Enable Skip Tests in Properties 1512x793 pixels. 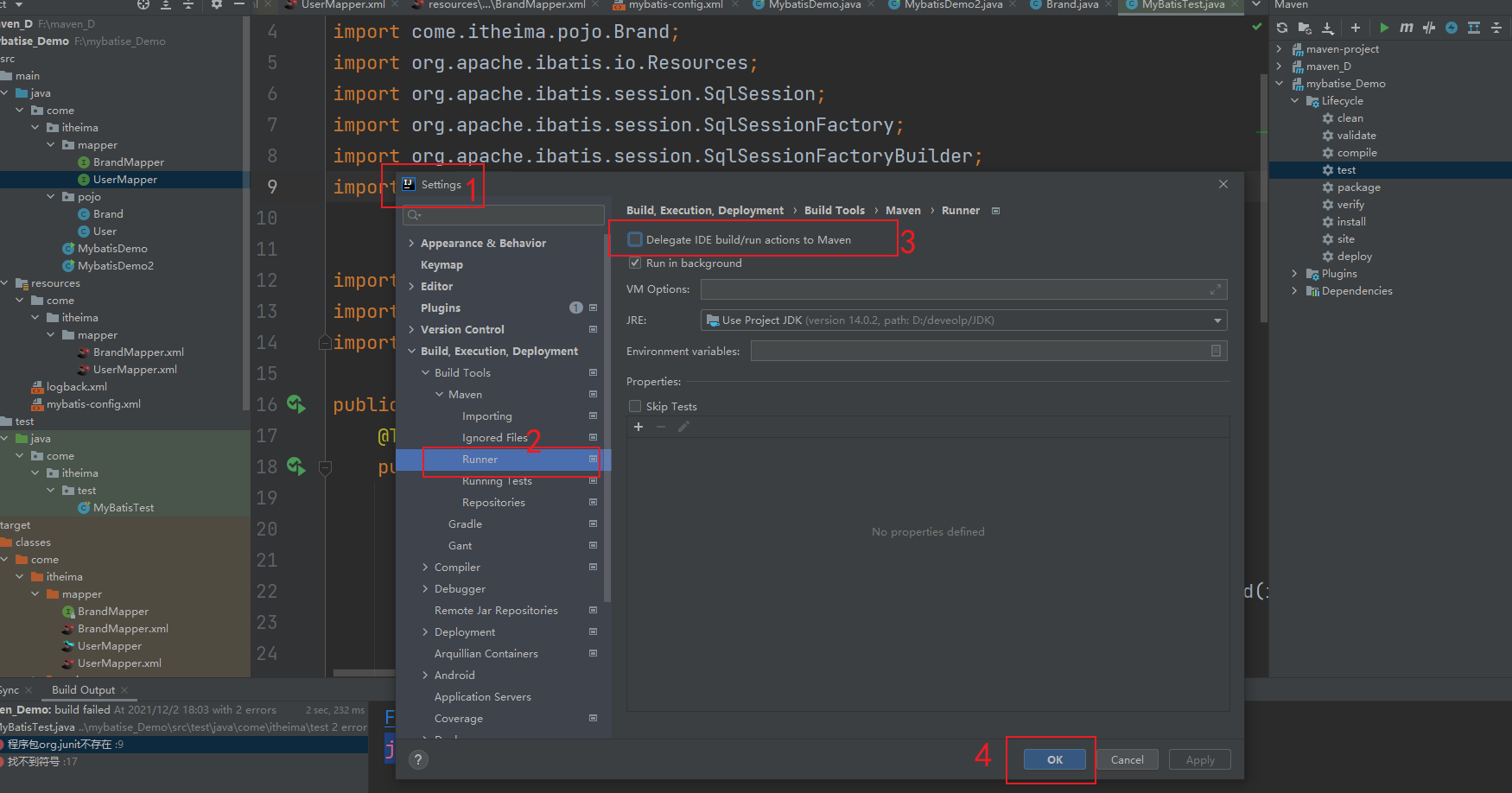point(635,406)
